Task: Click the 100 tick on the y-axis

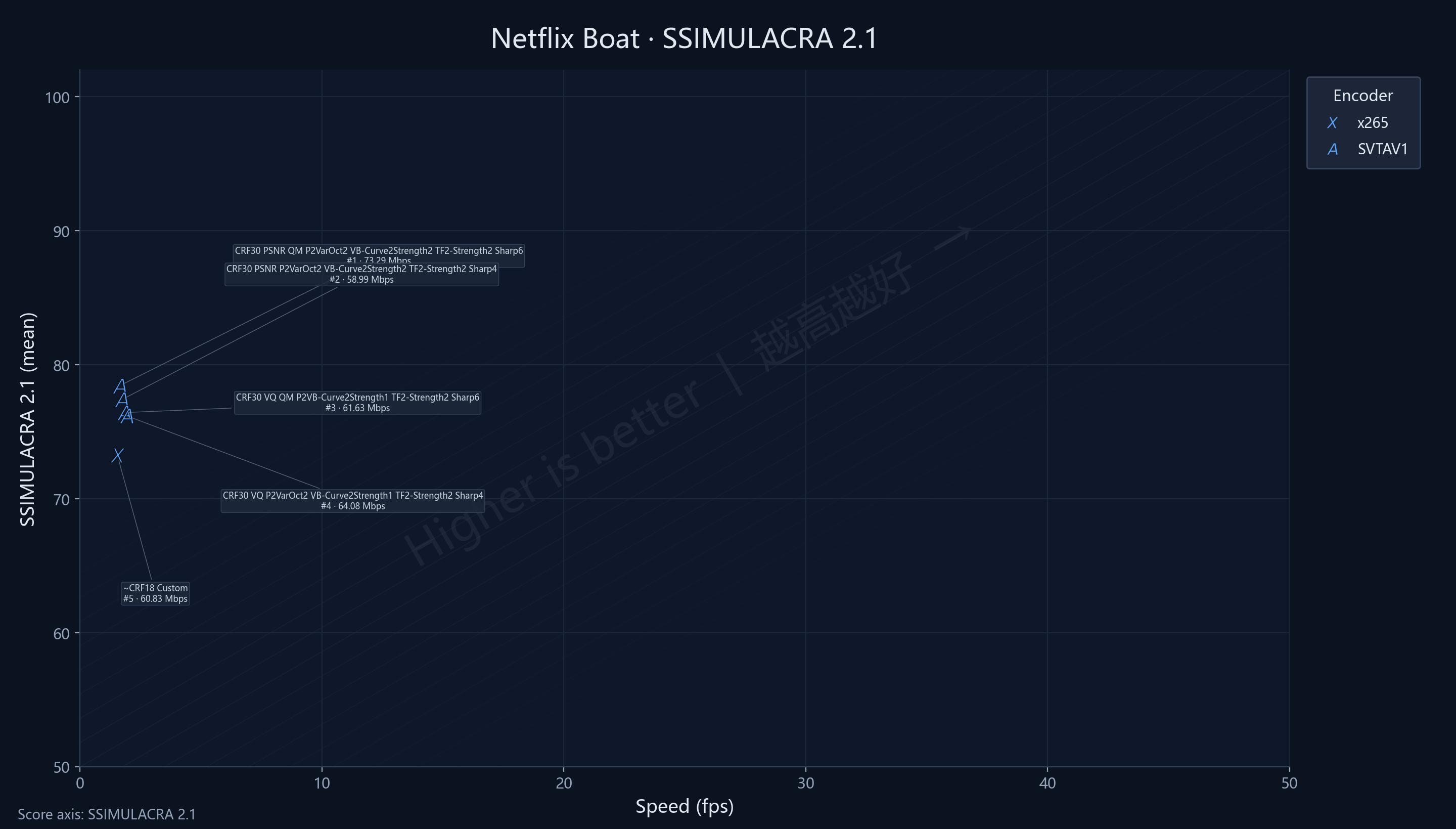Action: click(57, 97)
